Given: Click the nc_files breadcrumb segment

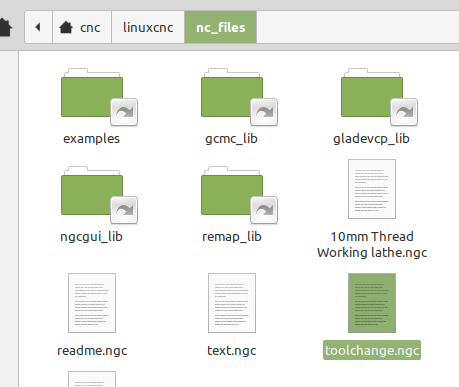Looking at the screenshot, I should pyautogui.click(x=221, y=27).
